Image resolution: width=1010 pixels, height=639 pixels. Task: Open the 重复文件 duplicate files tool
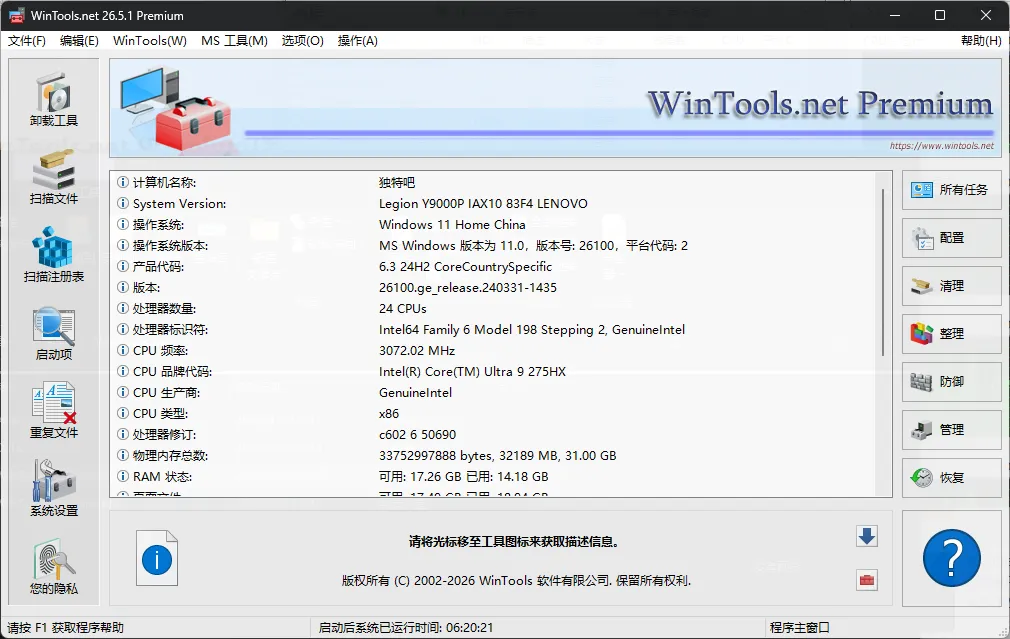53,411
